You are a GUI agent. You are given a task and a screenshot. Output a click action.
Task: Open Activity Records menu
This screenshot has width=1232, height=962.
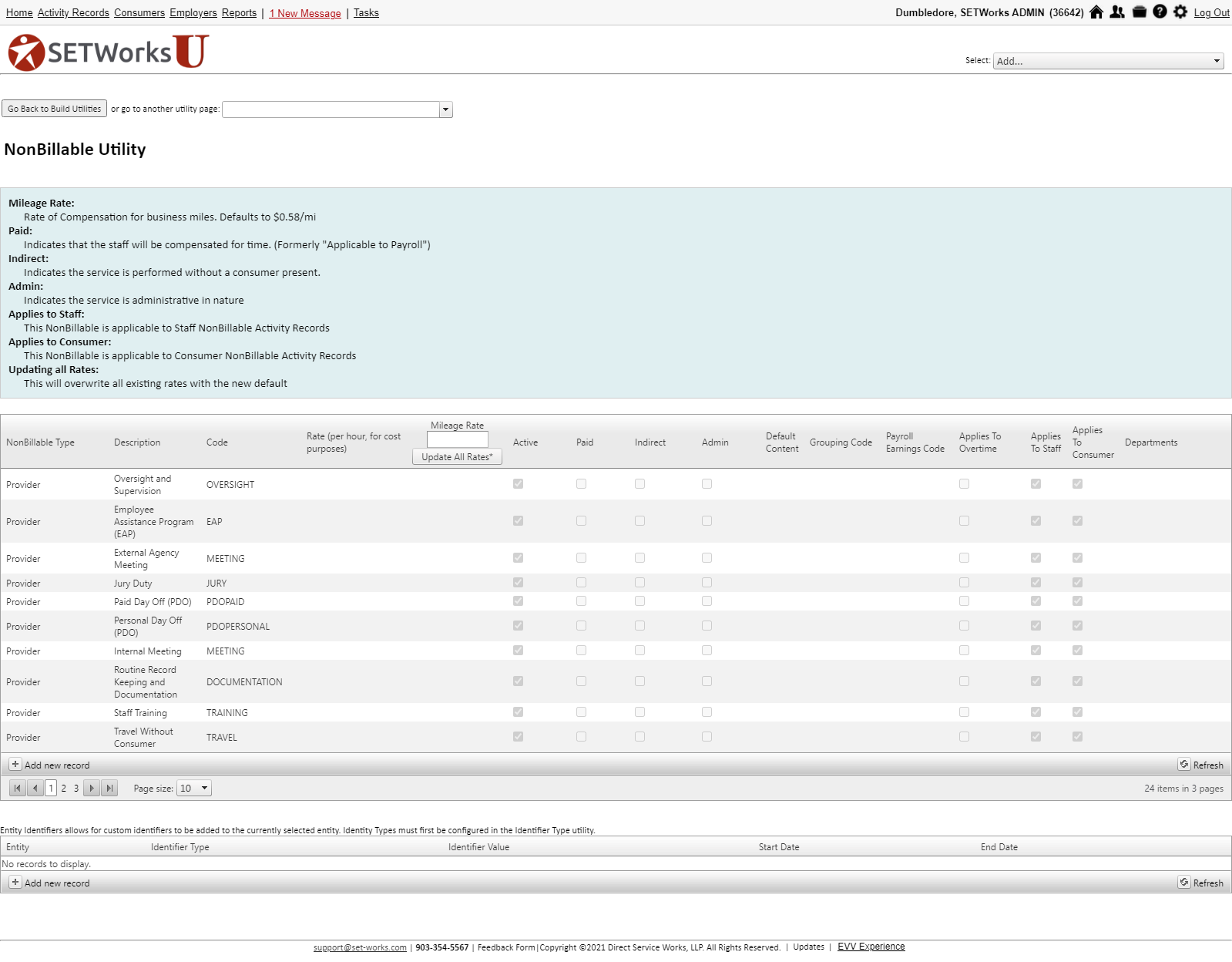pyautogui.click(x=73, y=13)
